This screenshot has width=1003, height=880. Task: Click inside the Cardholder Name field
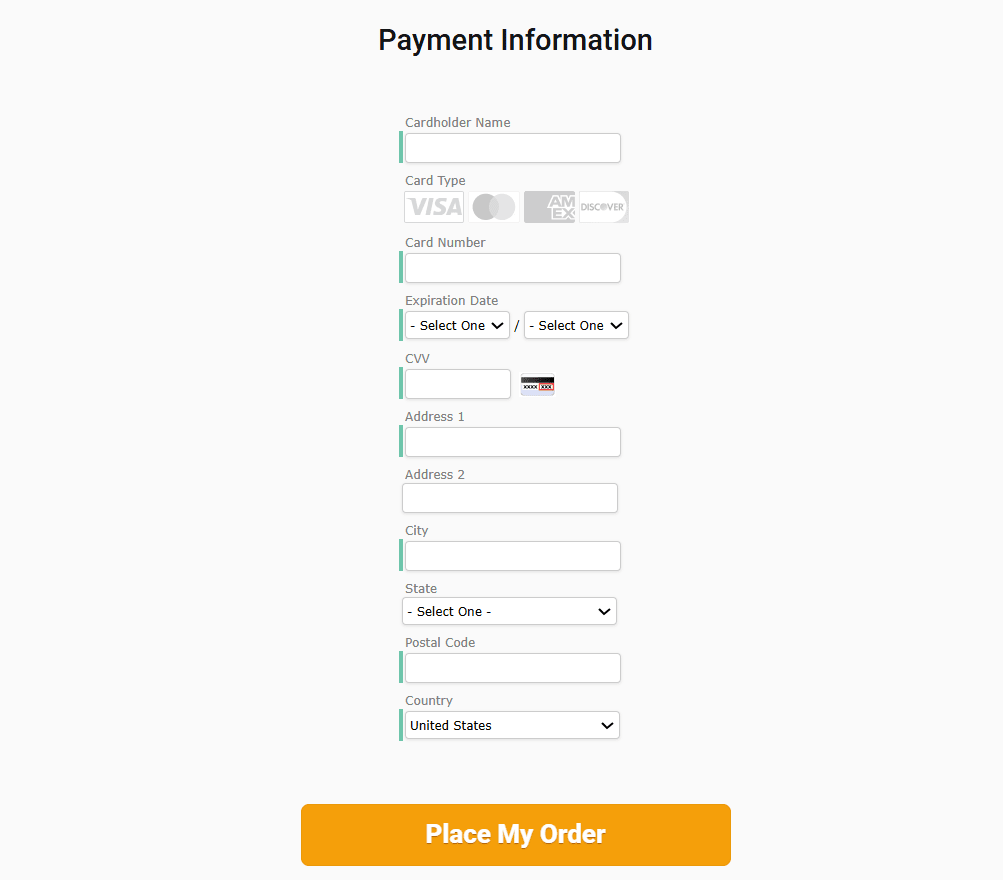[x=512, y=147]
